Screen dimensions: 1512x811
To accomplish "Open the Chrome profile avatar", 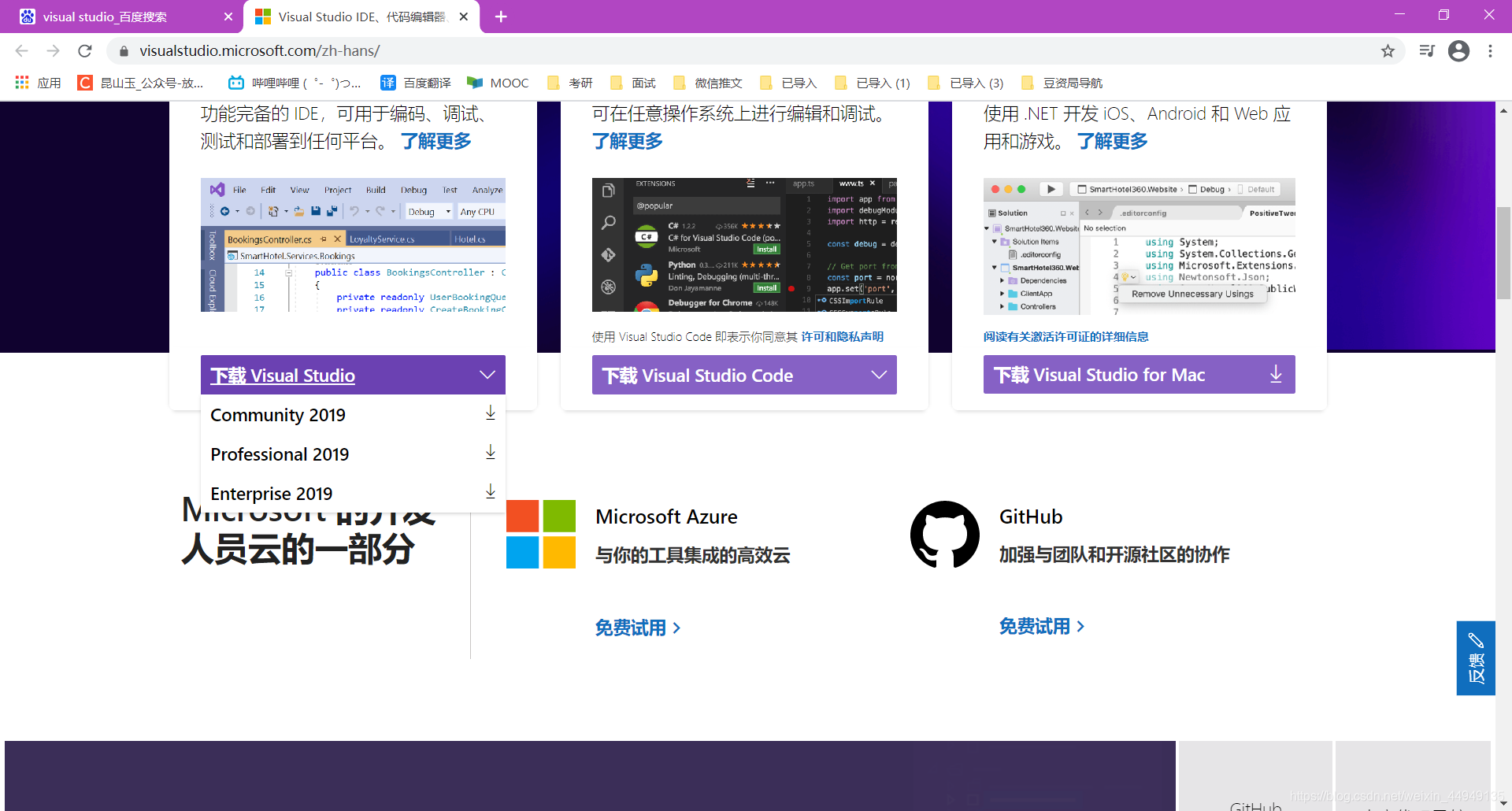I will tap(1458, 51).
